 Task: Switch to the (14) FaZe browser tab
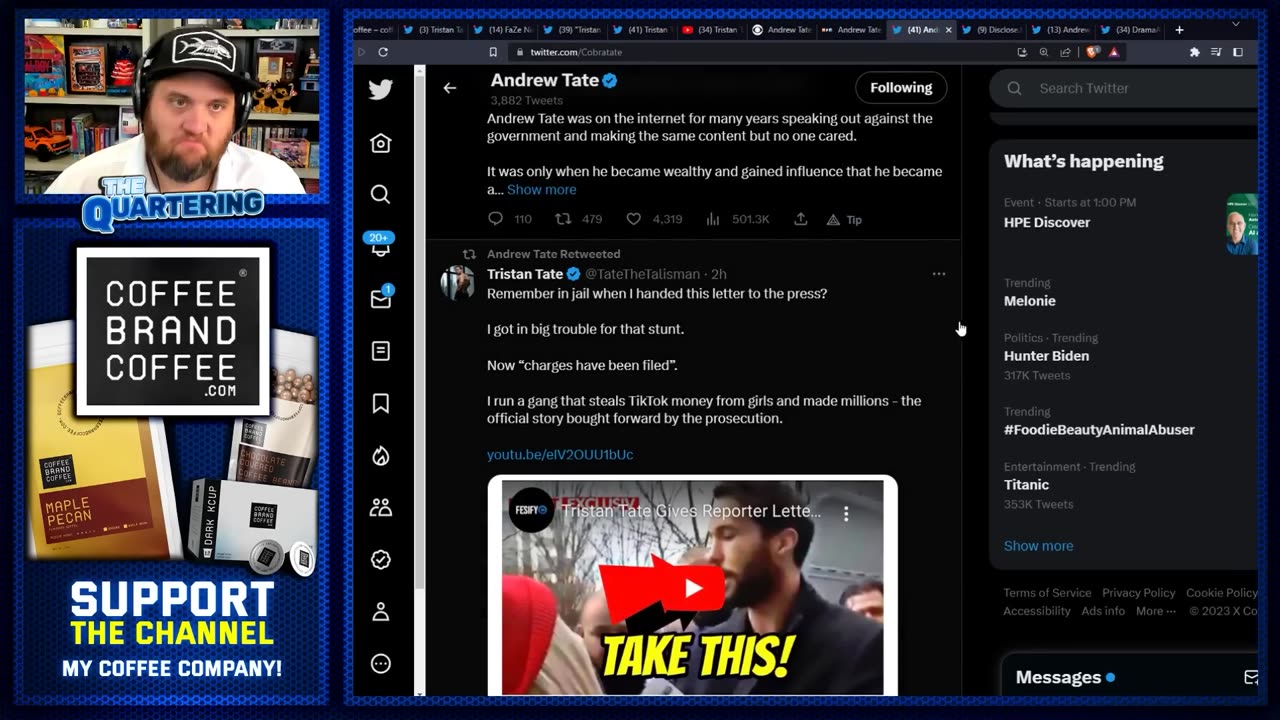pyautogui.click(x=504, y=30)
